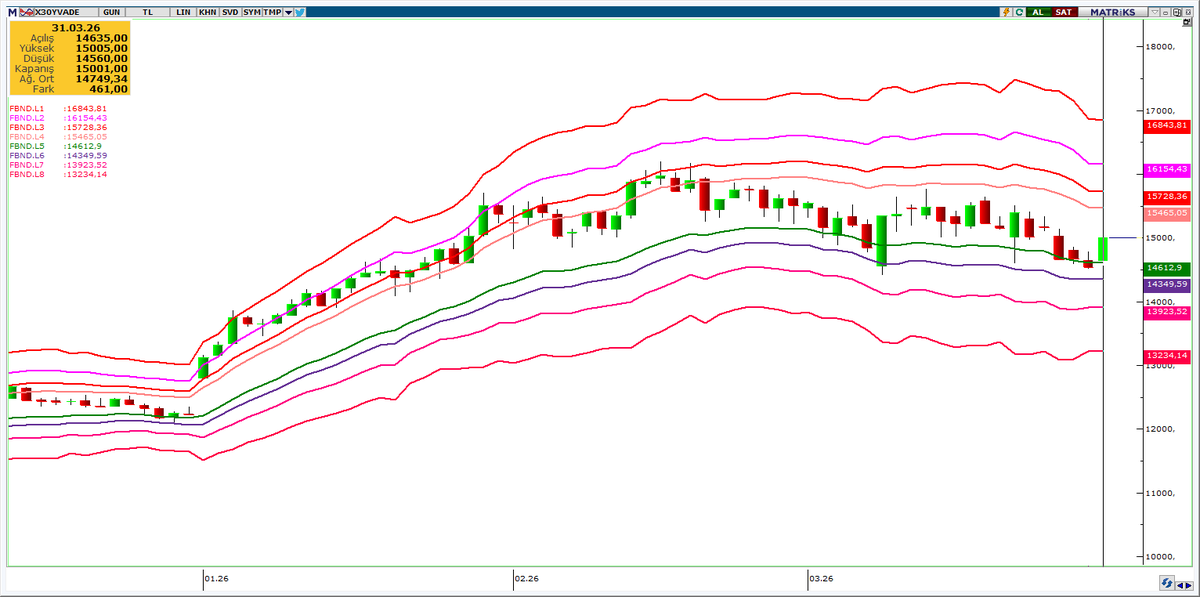
Task: Click the 15728,36 red price tag
Action: click(1167, 197)
